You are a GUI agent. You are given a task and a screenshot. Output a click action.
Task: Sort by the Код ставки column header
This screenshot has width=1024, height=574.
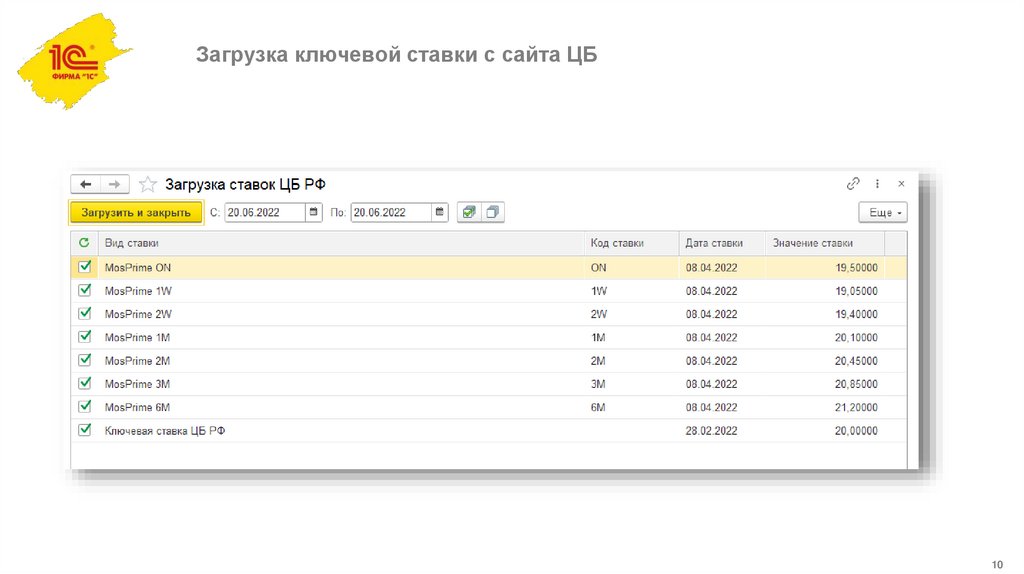pyautogui.click(x=631, y=243)
